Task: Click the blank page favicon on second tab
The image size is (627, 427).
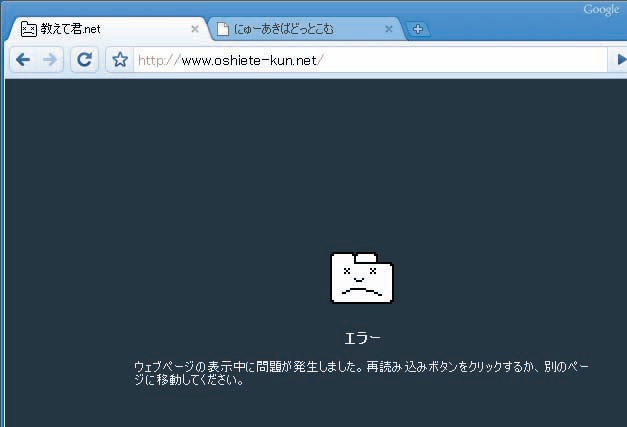Action: [223, 29]
